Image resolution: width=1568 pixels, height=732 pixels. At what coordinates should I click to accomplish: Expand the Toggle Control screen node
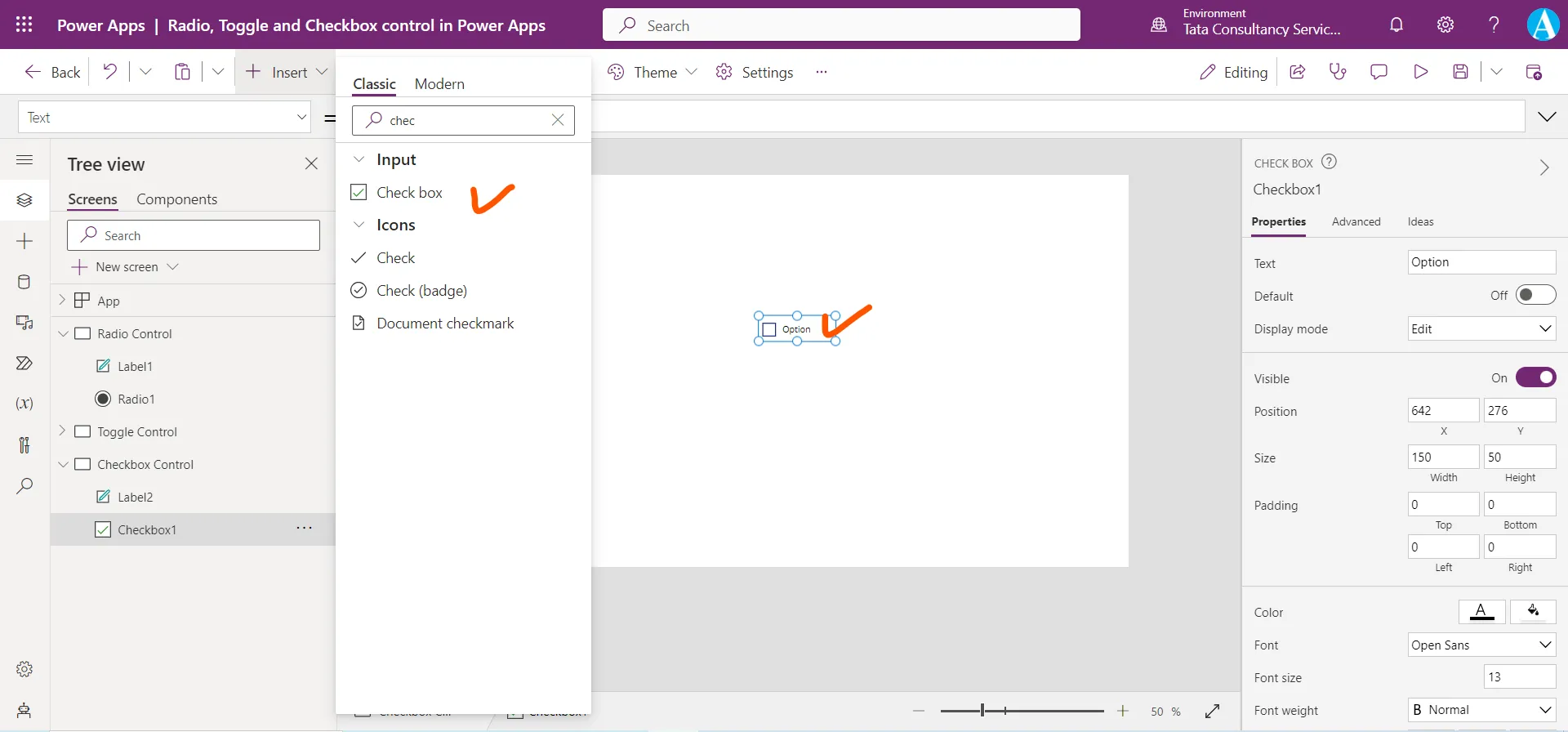coord(62,431)
